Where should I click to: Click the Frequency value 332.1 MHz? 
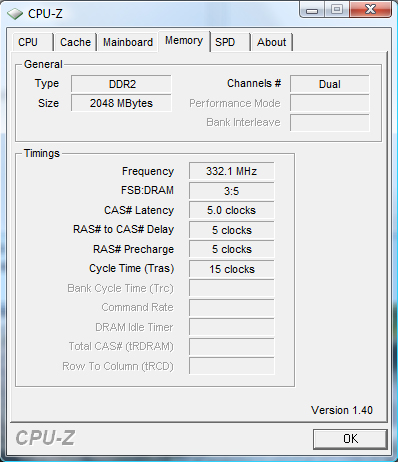[x=232, y=171]
